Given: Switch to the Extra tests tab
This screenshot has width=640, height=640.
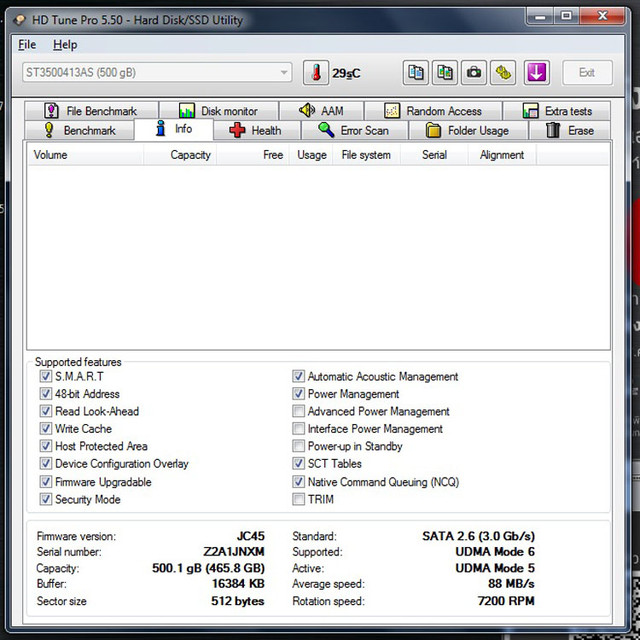Looking at the screenshot, I should (557, 111).
